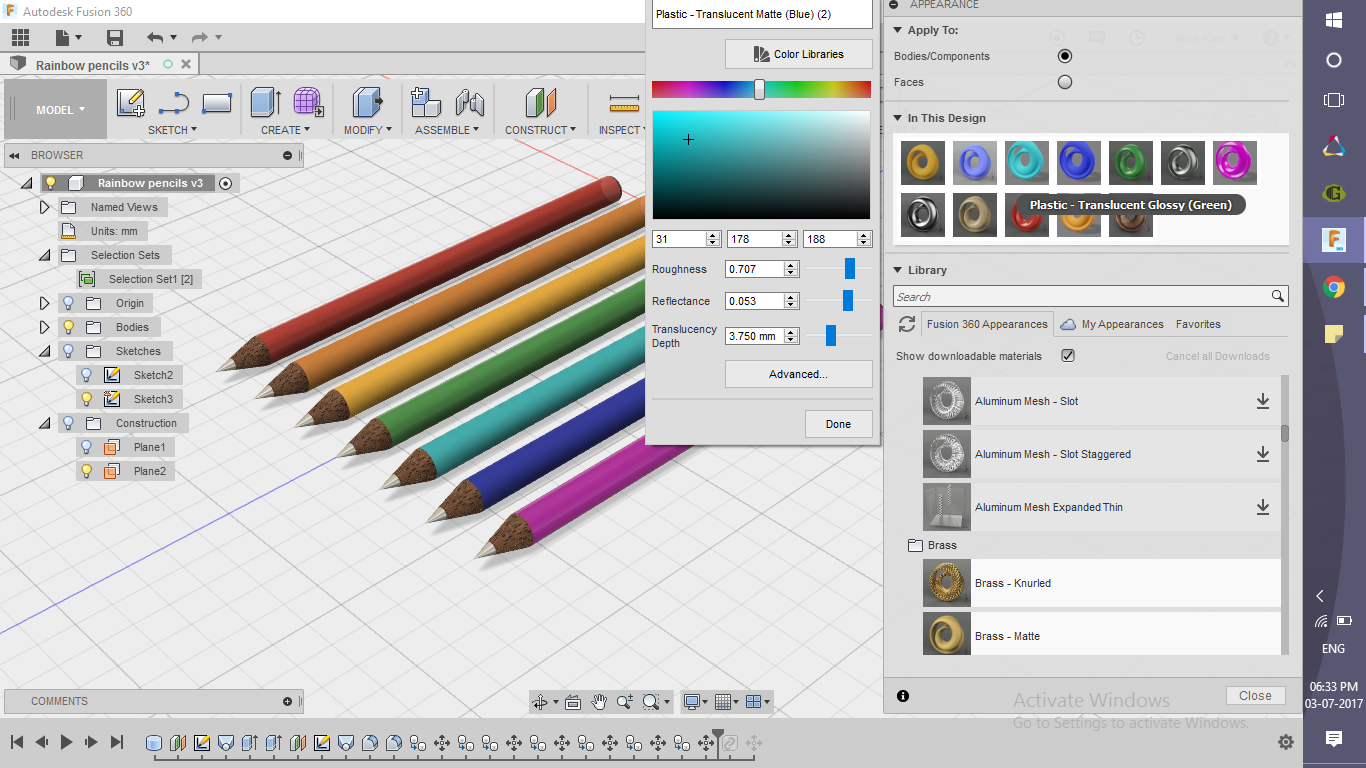Collapse the Library section
The height and width of the screenshot is (768, 1366).
(897, 270)
